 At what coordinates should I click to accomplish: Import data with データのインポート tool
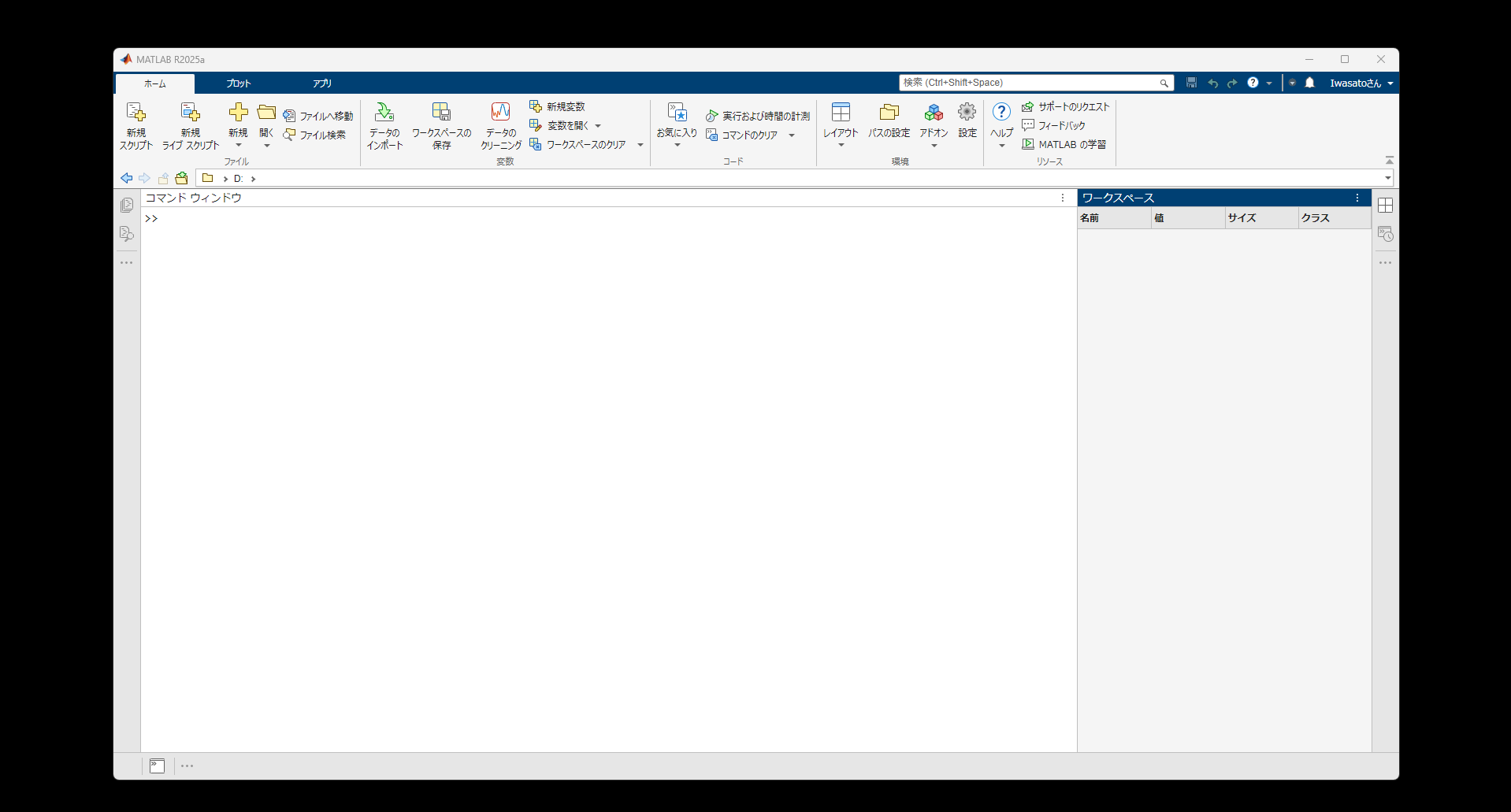pyautogui.click(x=384, y=124)
